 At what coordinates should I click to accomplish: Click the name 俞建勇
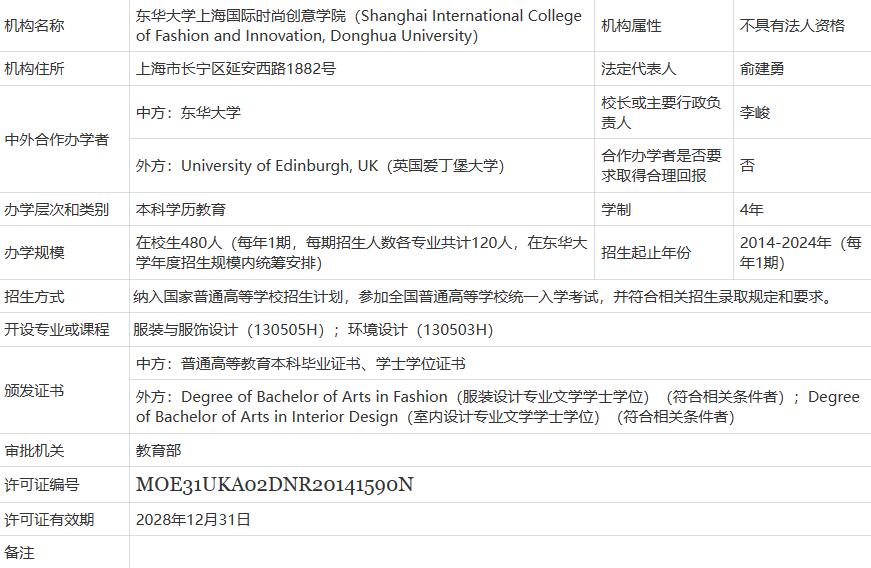[x=762, y=69]
